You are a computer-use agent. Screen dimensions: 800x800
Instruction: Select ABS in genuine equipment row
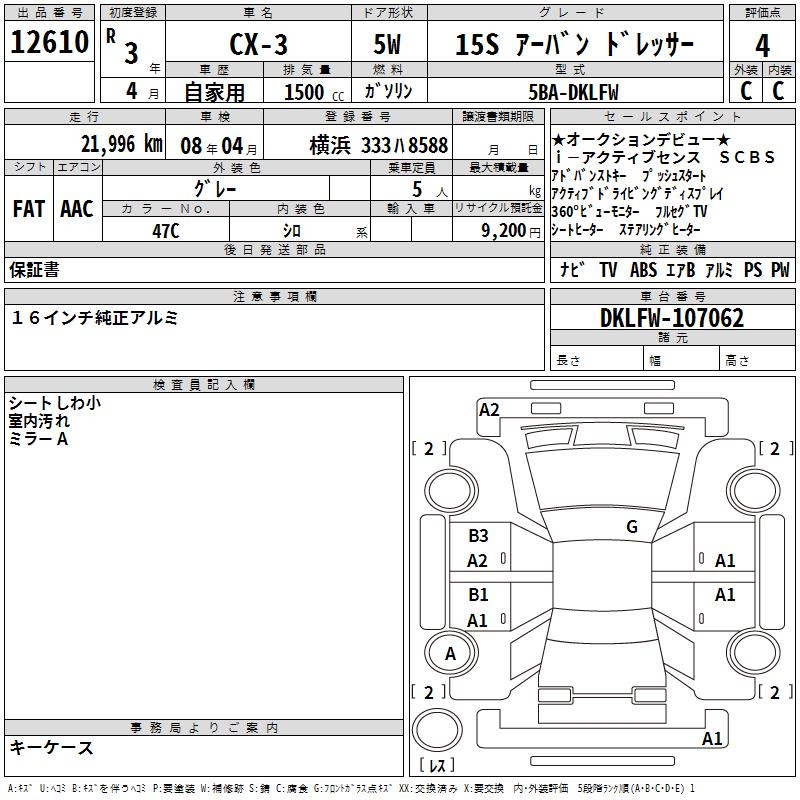point(643,269)
